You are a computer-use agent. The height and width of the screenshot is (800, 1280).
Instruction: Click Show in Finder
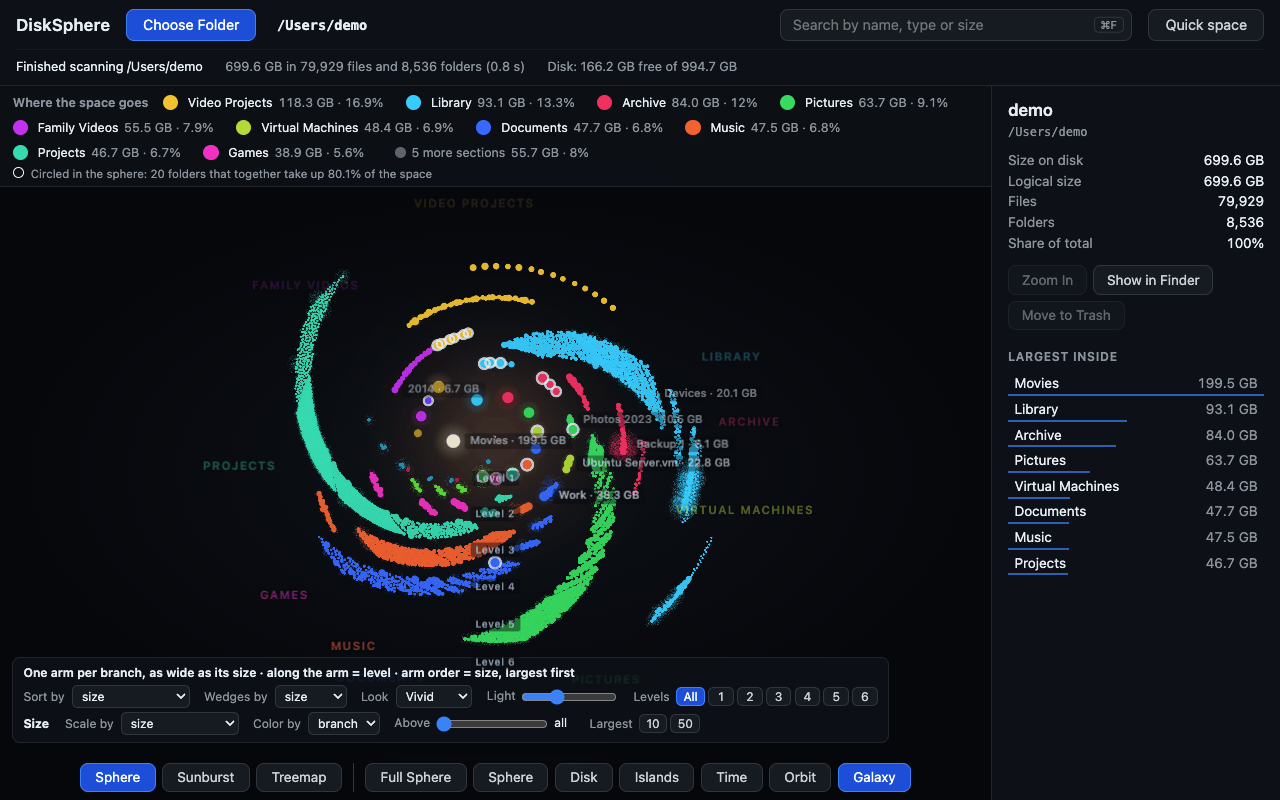tap(1153, 280)
